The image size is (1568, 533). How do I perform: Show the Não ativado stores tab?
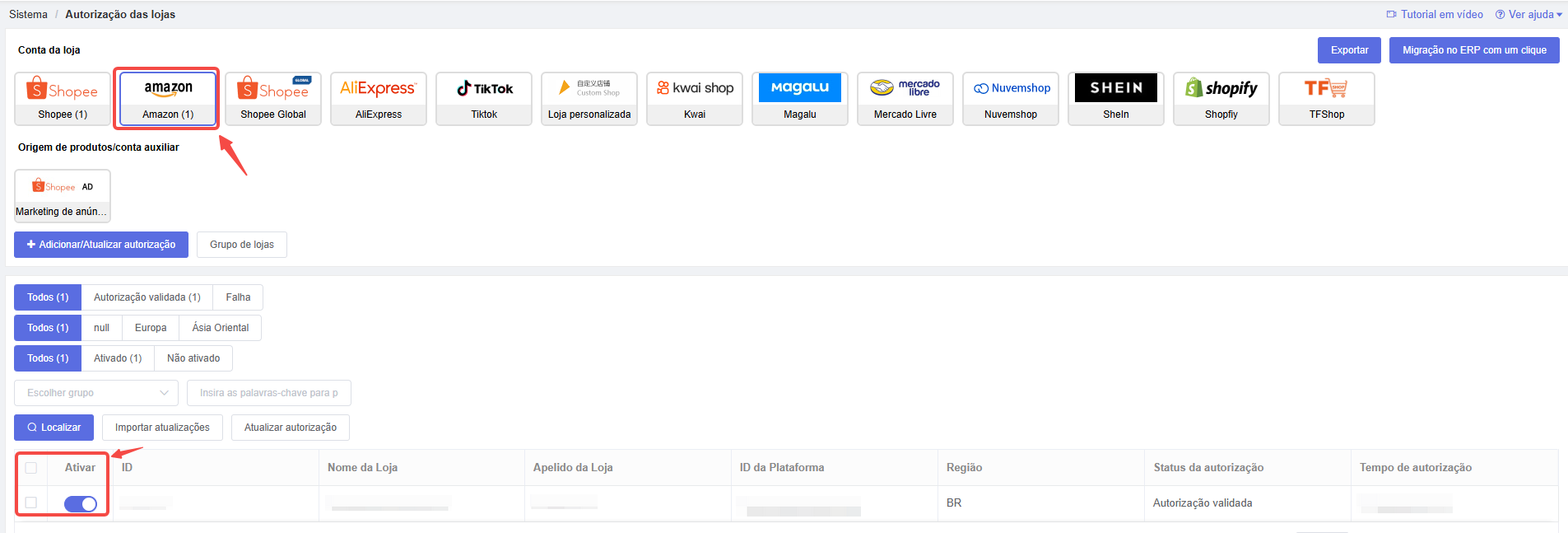tap(193, 358)
